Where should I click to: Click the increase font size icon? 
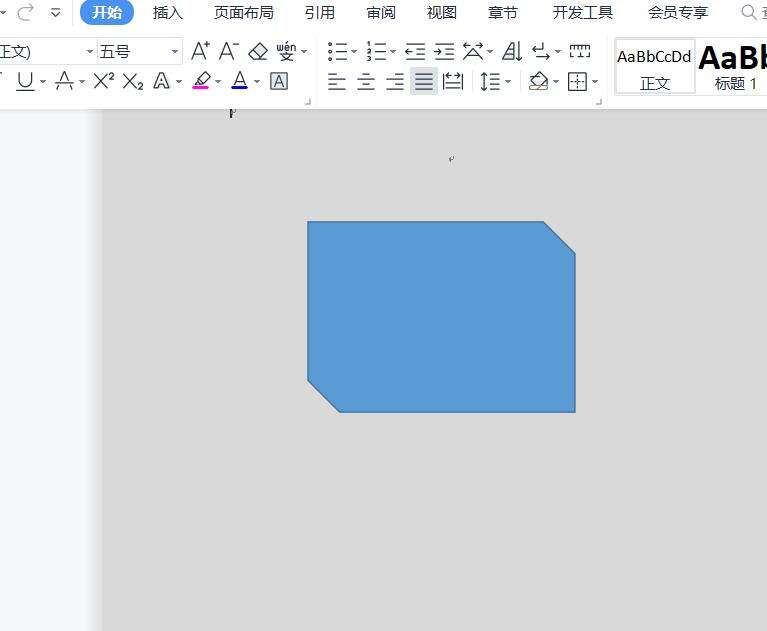(x=200, y=51)
